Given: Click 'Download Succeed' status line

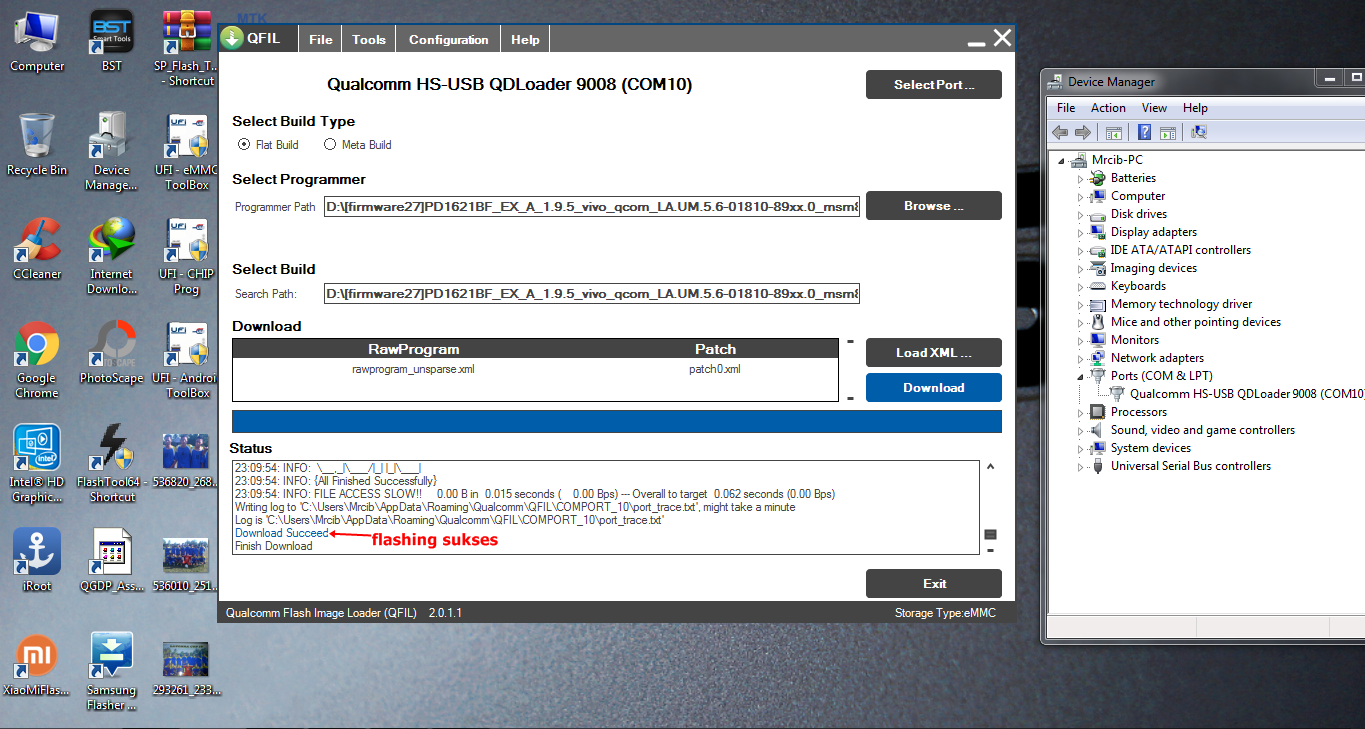Looking at the screenshot, I should pos(281,534).
